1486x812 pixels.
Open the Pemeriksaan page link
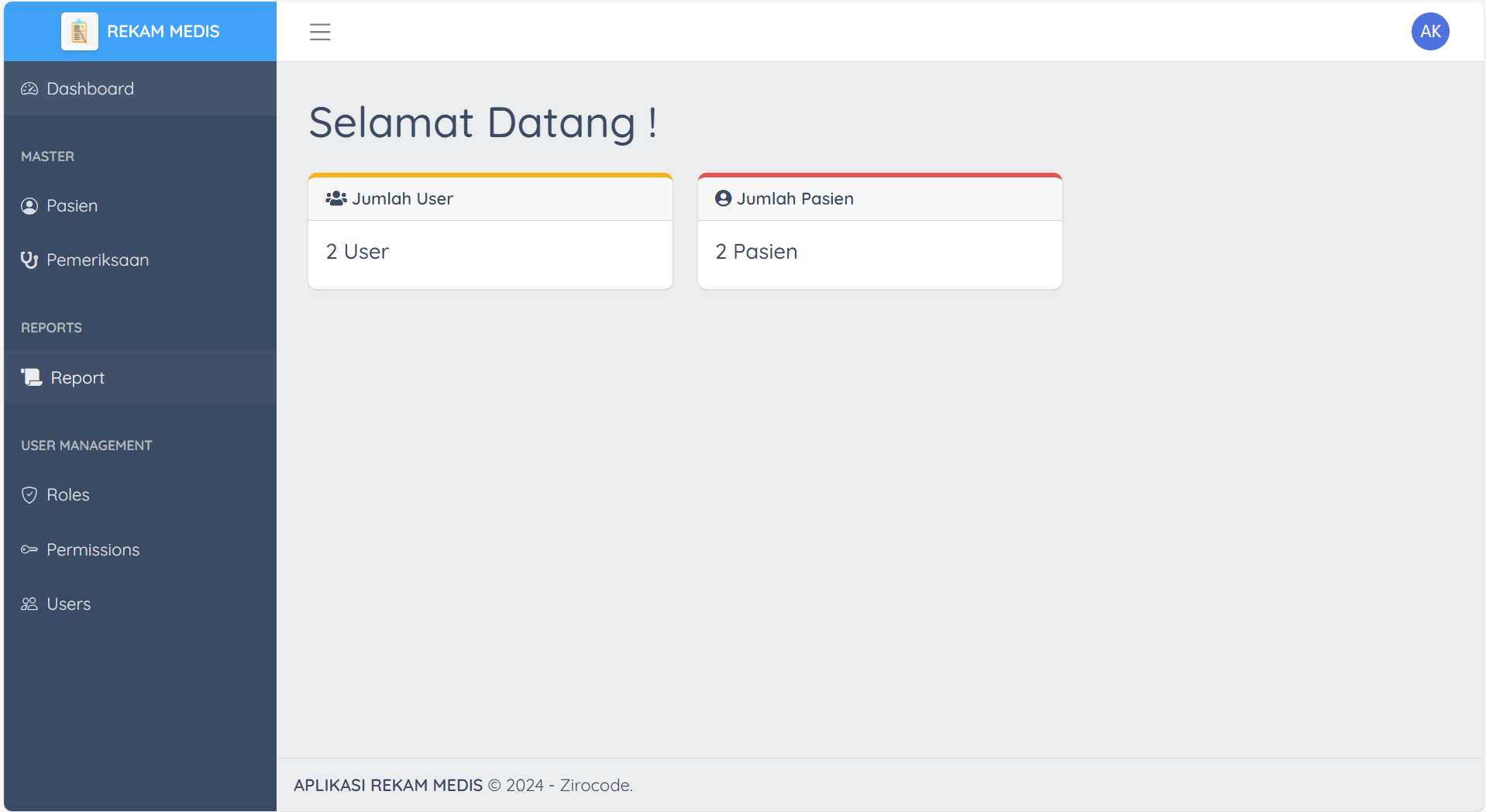point(98,260)
